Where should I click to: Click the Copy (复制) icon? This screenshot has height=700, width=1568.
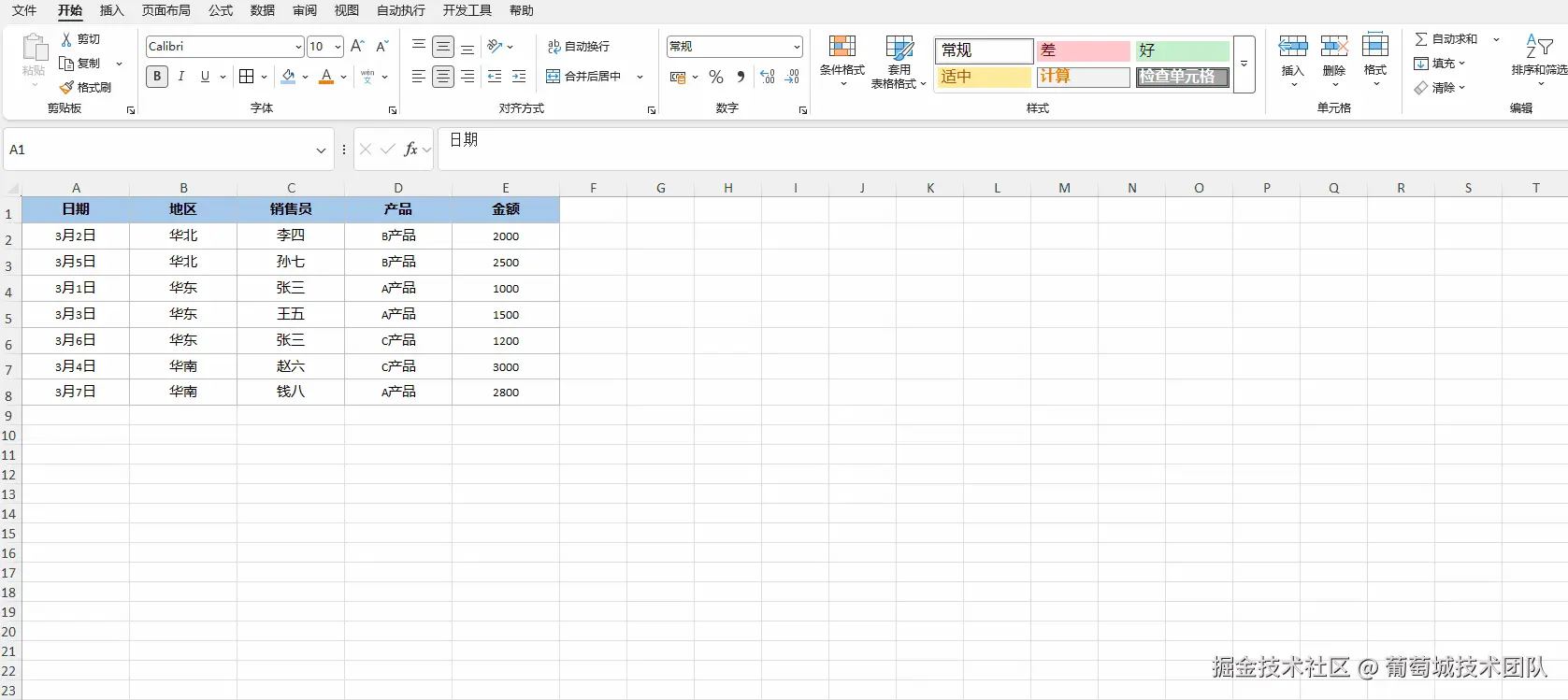tap(66, 64)
